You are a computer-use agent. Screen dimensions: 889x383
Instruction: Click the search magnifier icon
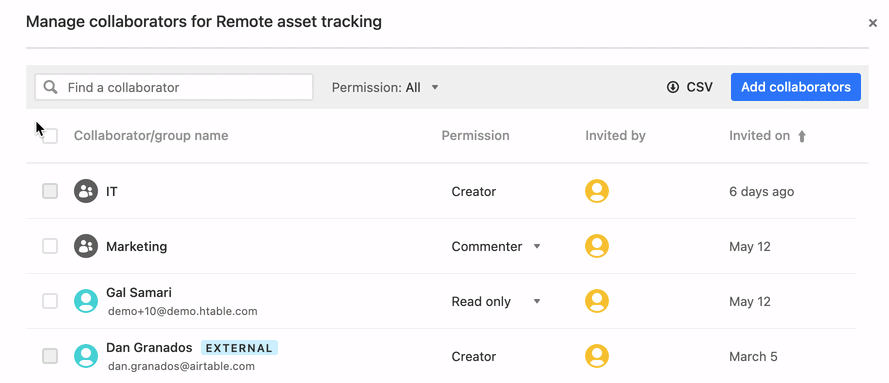tap(50, 87)
